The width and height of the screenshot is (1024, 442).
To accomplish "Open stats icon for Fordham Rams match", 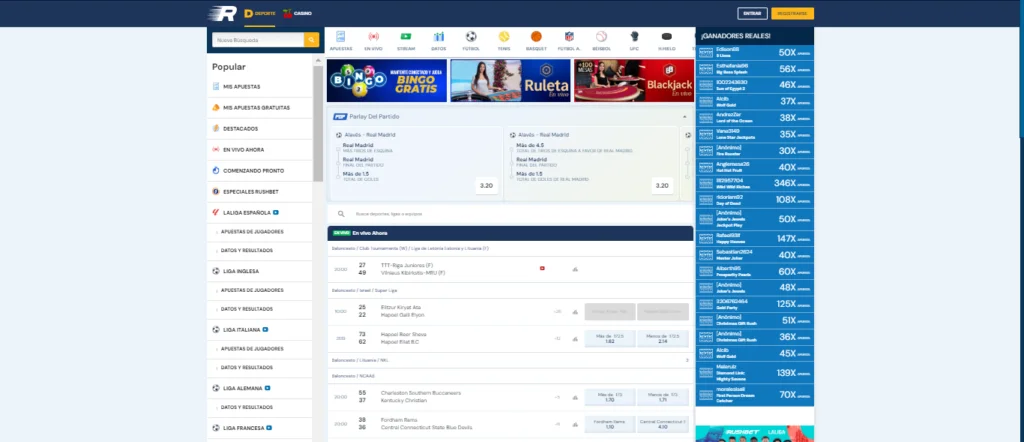I will coord(575,424).
